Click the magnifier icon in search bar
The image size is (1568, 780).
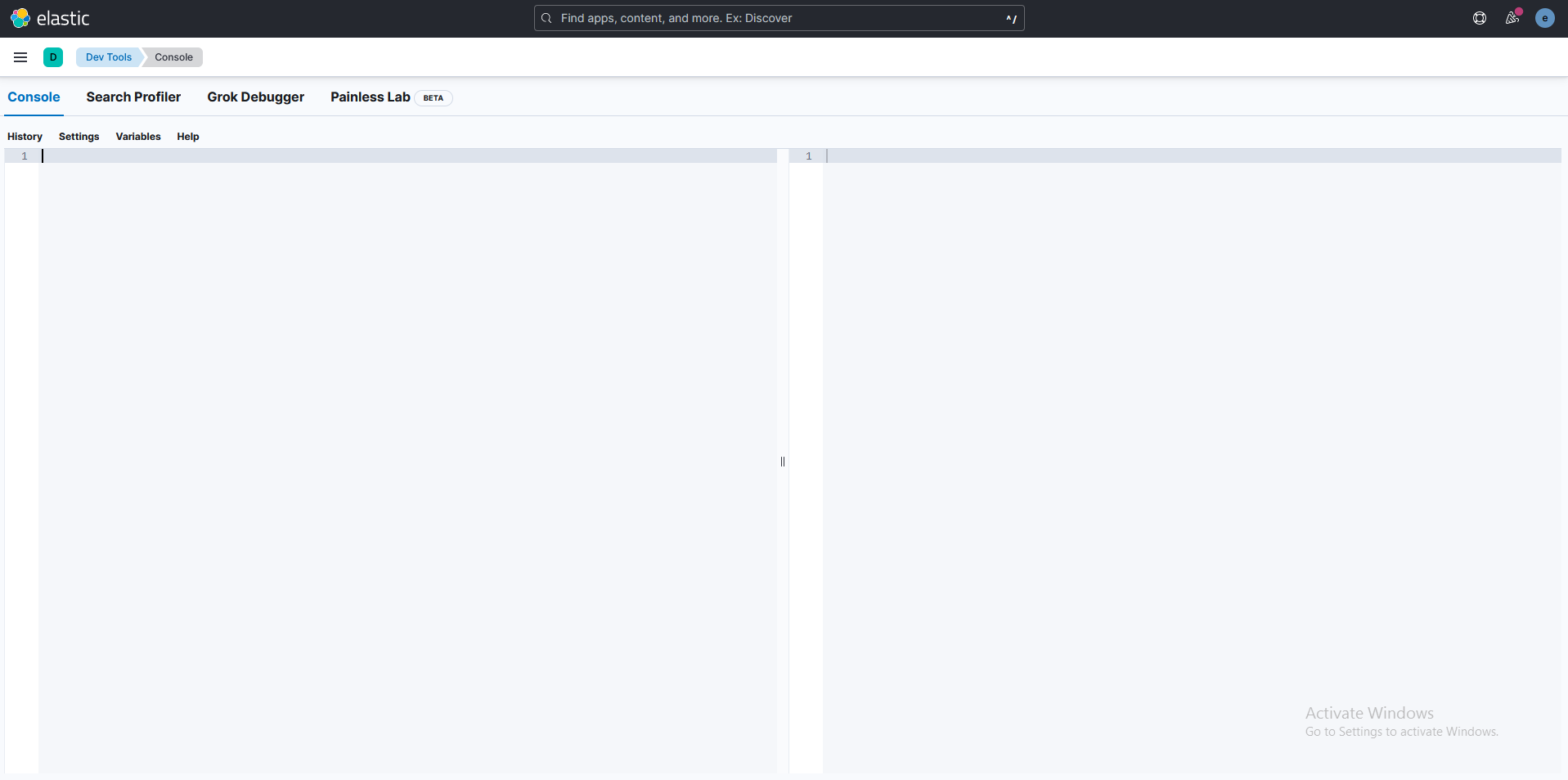pyautogui.click(x=546, y=18)
